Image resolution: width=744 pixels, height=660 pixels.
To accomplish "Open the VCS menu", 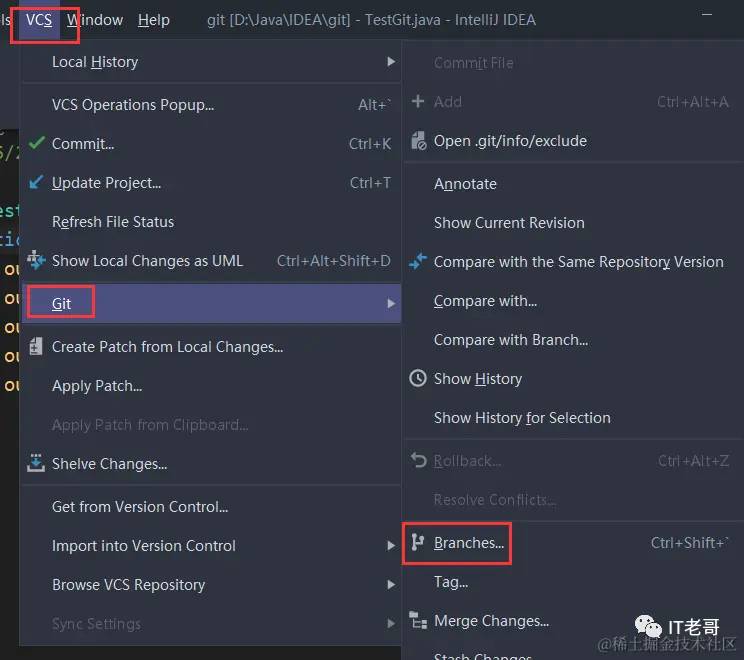I will [x=39, y=20].
